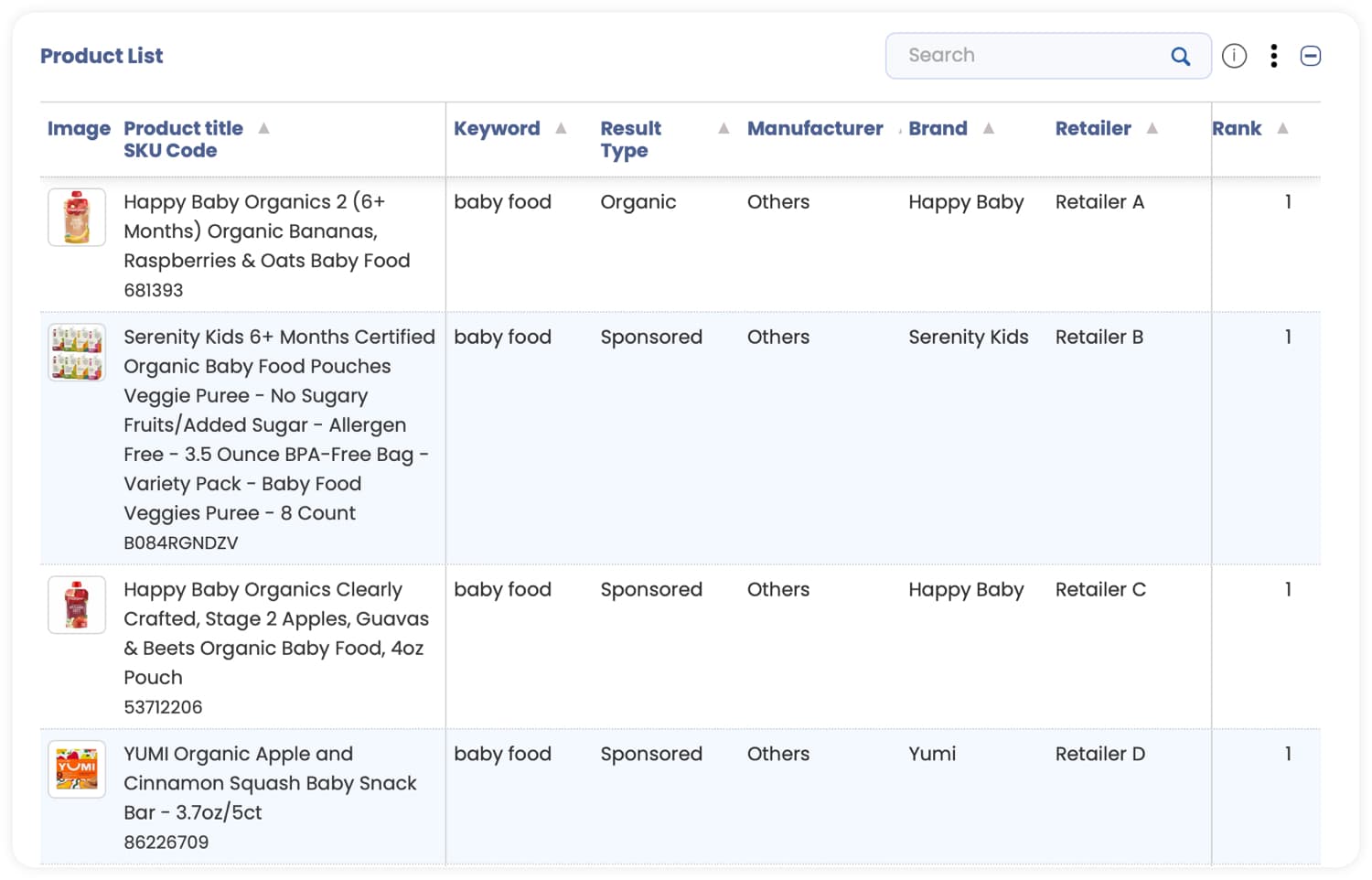Image resolution: width=1372 pixels, height=880 pixels.
Task: Sort by Product title arrow
Action: [x=263, y=129]
